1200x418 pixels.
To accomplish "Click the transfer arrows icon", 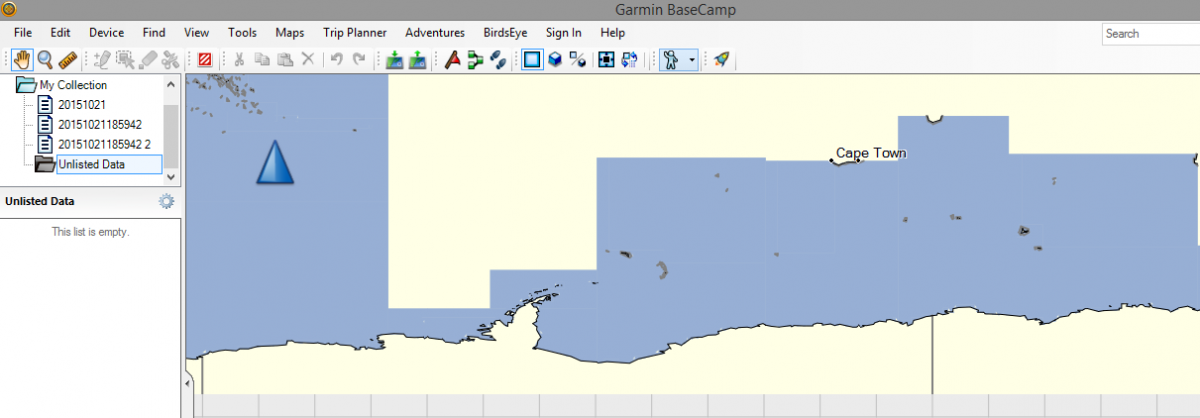I will tap(629, 59).
